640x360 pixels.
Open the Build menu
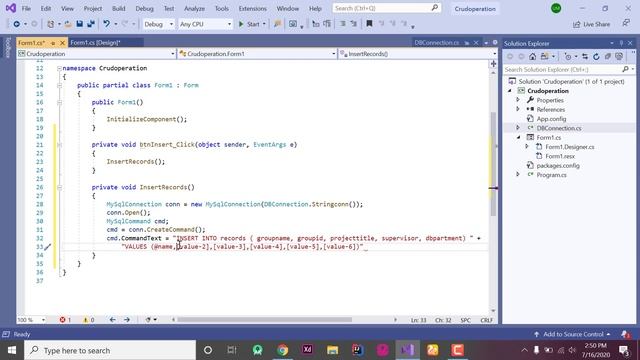point(119,9)
